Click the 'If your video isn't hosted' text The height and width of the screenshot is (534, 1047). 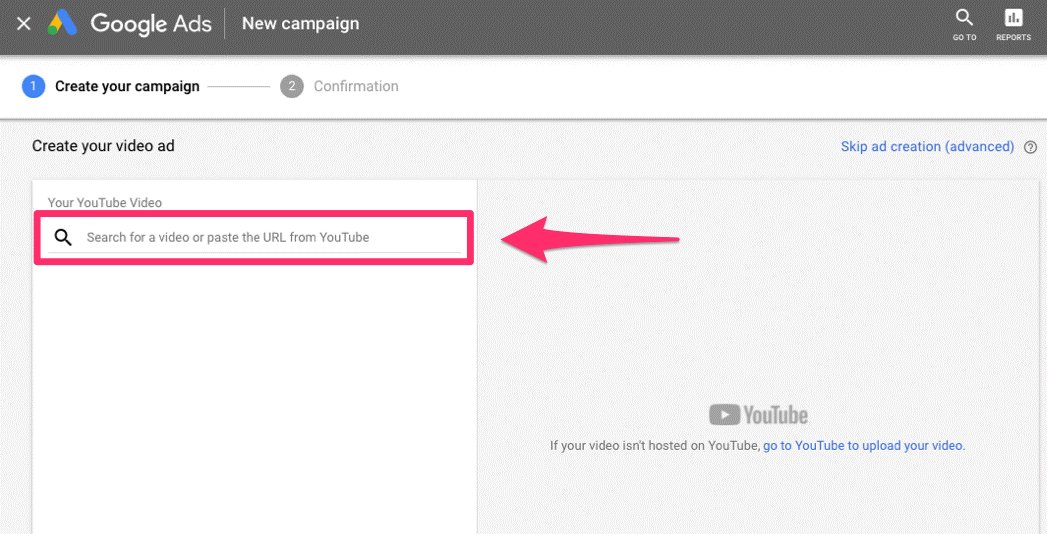coord(655,446)
